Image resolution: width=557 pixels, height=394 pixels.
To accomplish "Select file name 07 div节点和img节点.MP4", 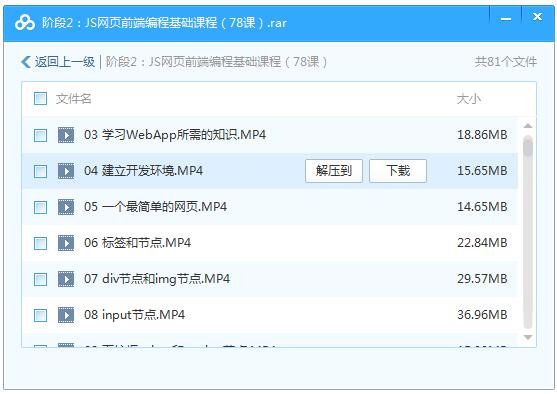I will click(157, 279).
